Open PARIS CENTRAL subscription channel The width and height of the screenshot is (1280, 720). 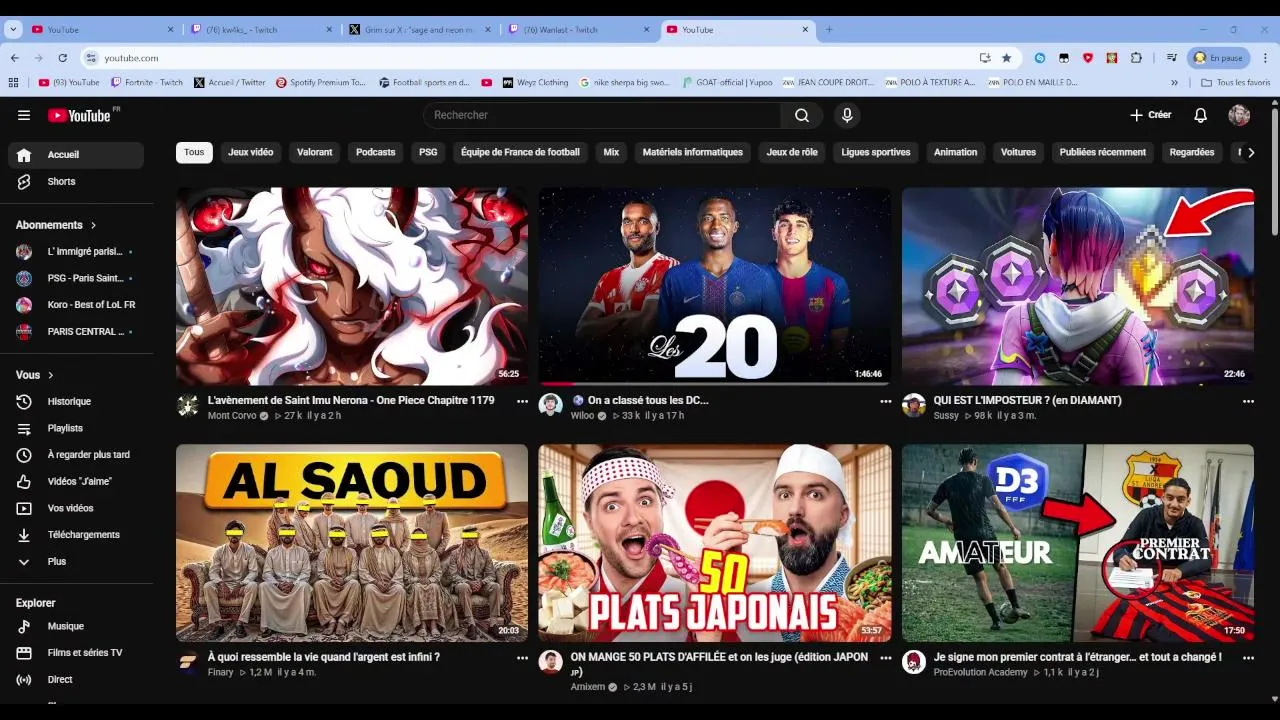coord(76,332)
